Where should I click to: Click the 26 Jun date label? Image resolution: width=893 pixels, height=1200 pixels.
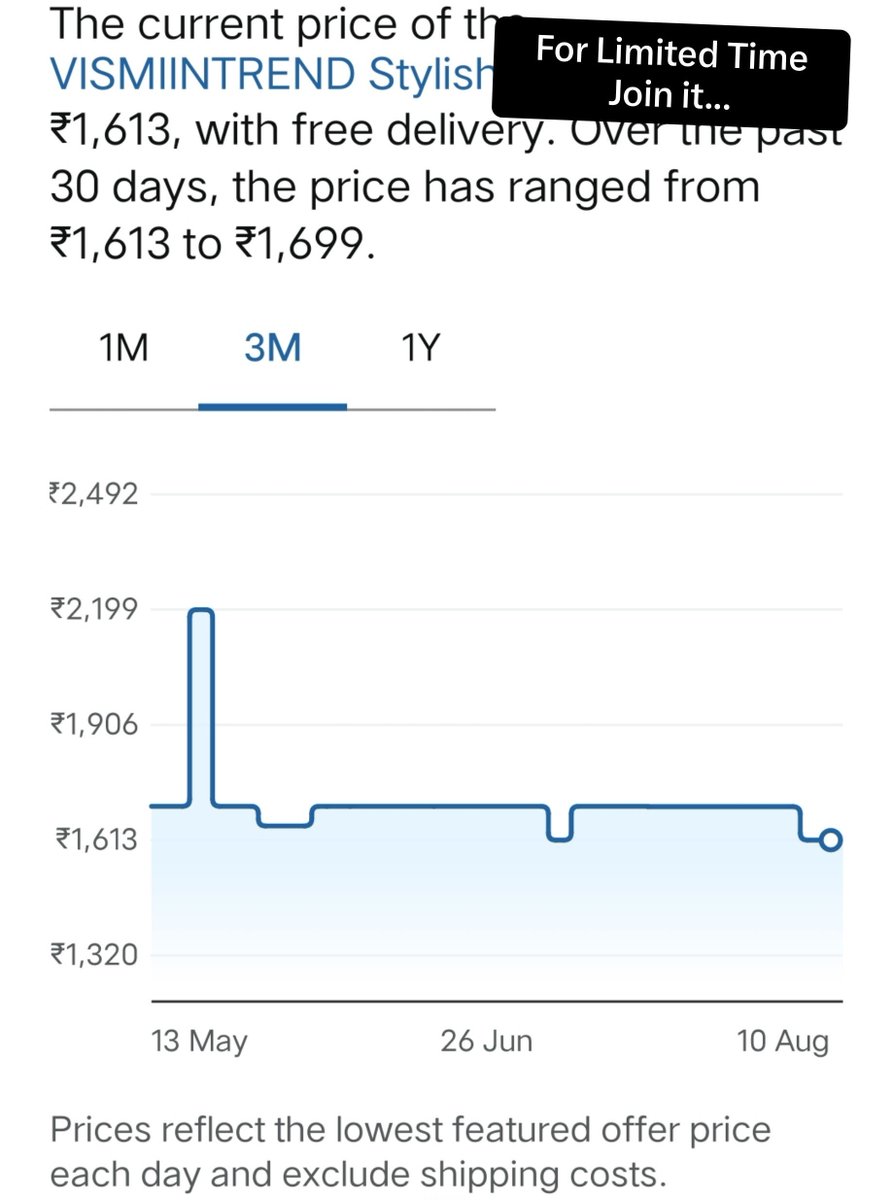coord(486,1041)
